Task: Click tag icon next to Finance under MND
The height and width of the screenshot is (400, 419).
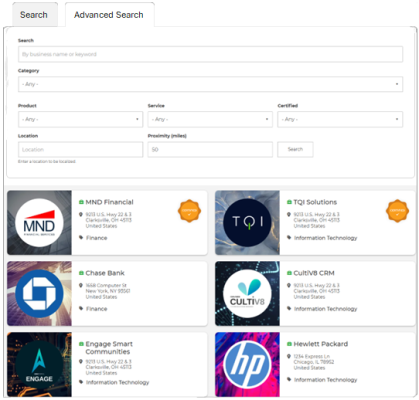Action: click(81, 238)
